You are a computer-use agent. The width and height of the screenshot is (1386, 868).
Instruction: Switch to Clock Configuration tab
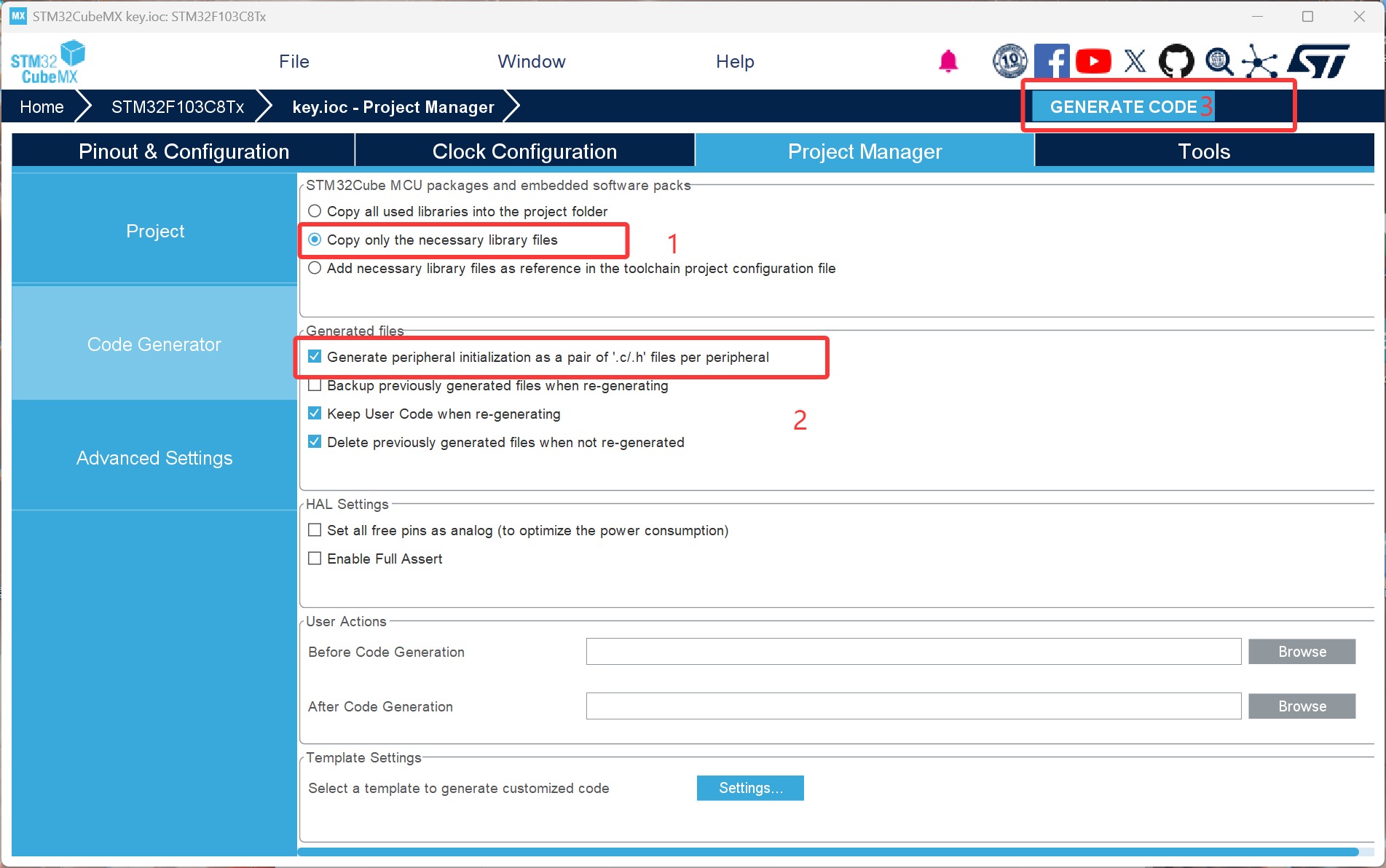pyautogui.click(x=524, y=151)
